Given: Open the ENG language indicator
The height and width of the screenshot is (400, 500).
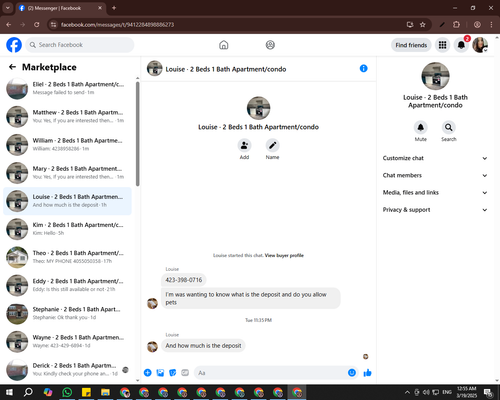Looking at the screenshot, I should pos(447,392).
